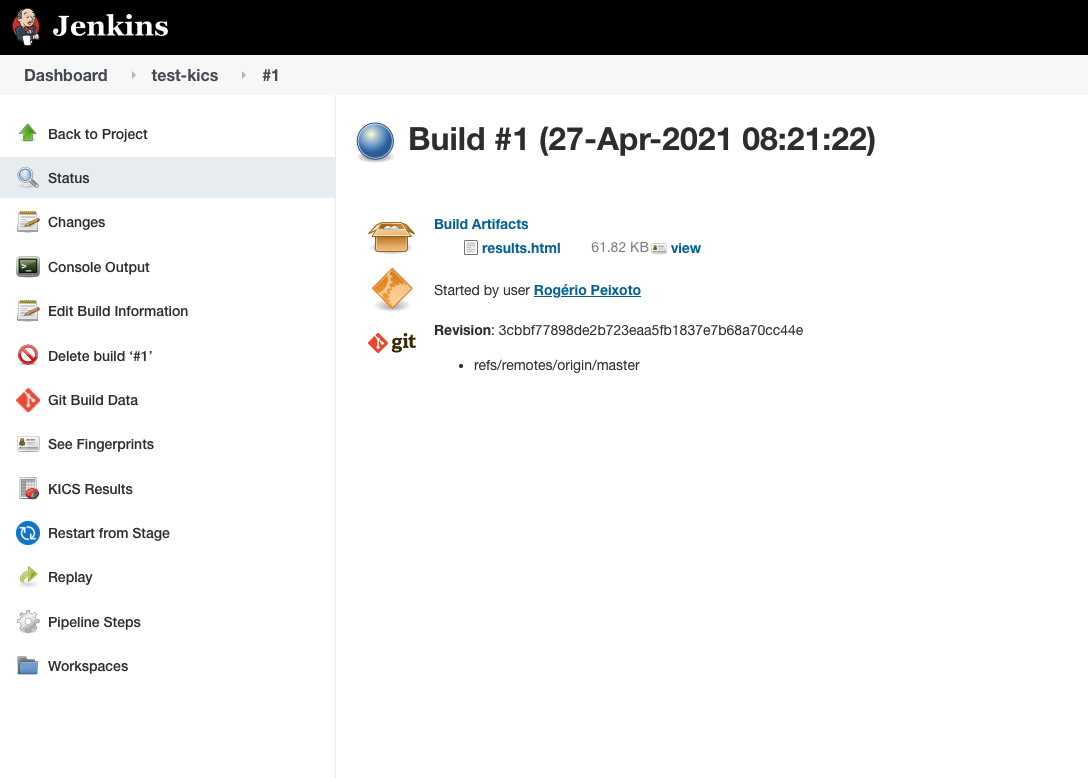Viewport: 1088px width, 778px height.
Task: Select the Status sidebar item
Action: (x=167, y=178)
